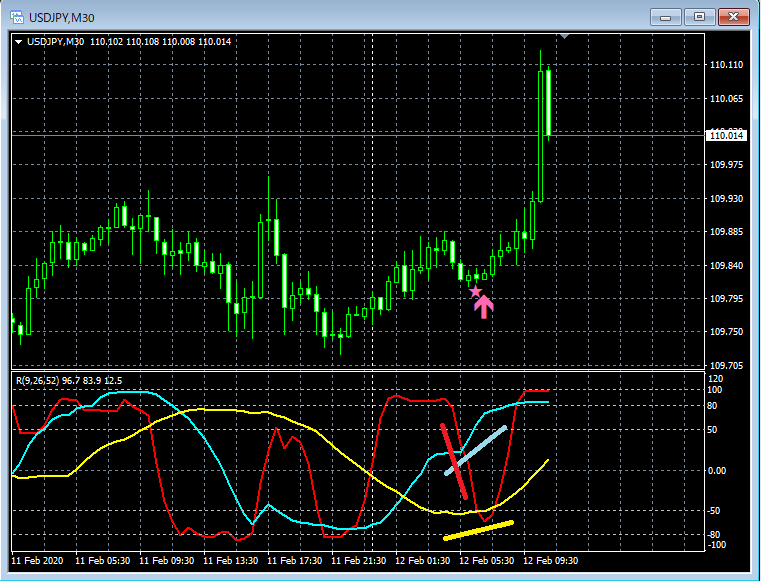Viewport: 761px width, 581px height.
Task: Click the USDJPY,M30 chart window icon
Action: pos(17,18)
